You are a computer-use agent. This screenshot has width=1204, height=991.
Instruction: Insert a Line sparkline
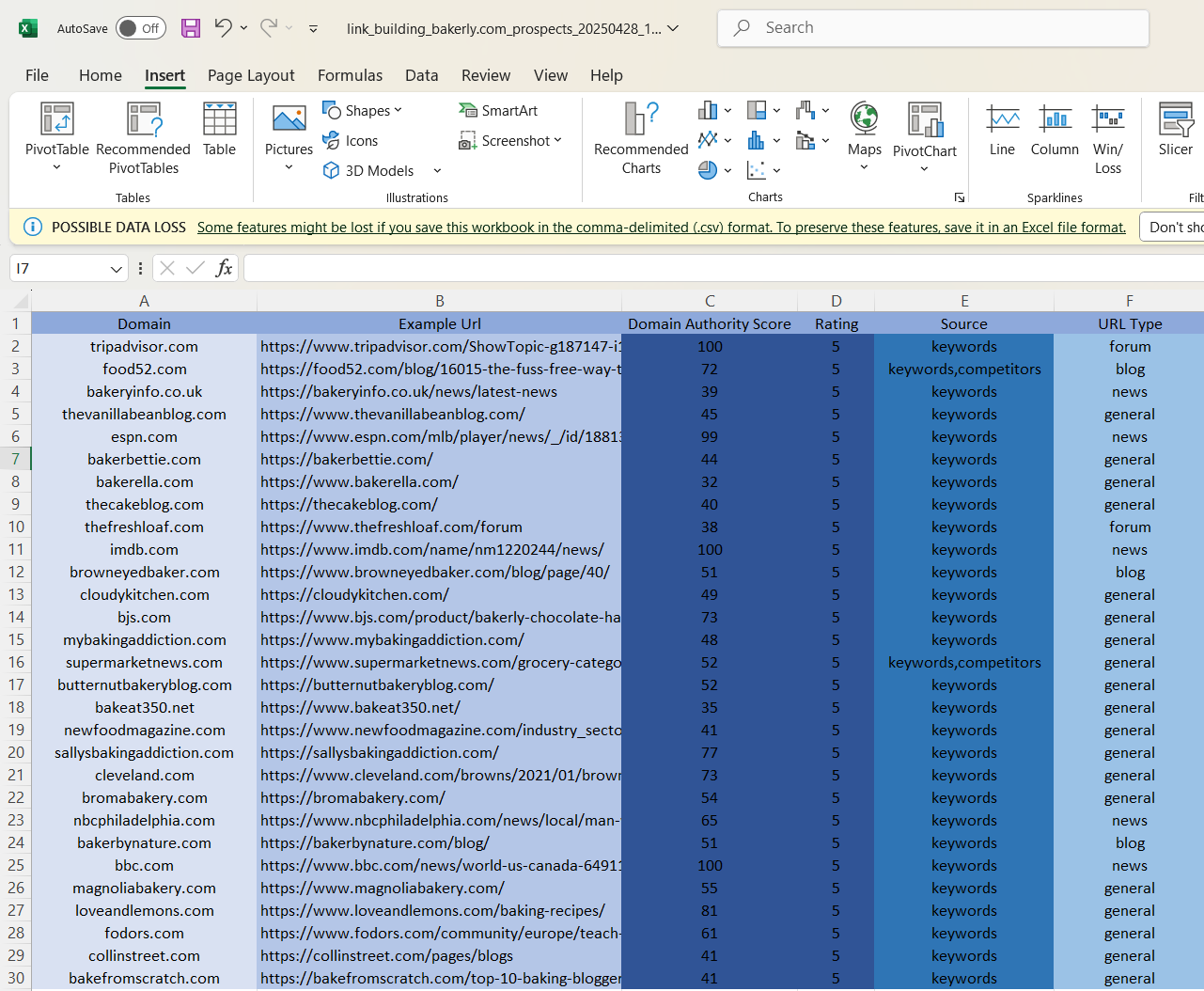[x=1002, y=130]
